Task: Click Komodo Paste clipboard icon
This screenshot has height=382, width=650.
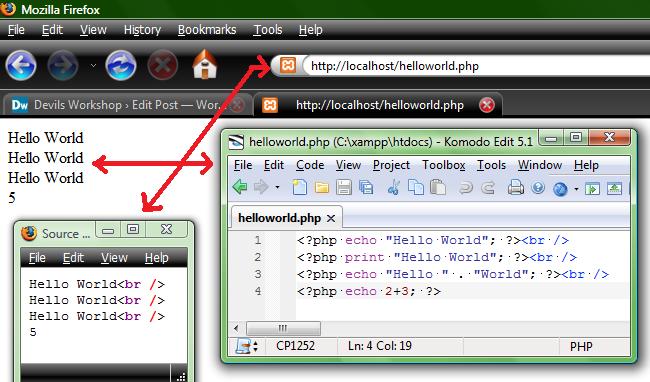Action: [x=438, y=188]
